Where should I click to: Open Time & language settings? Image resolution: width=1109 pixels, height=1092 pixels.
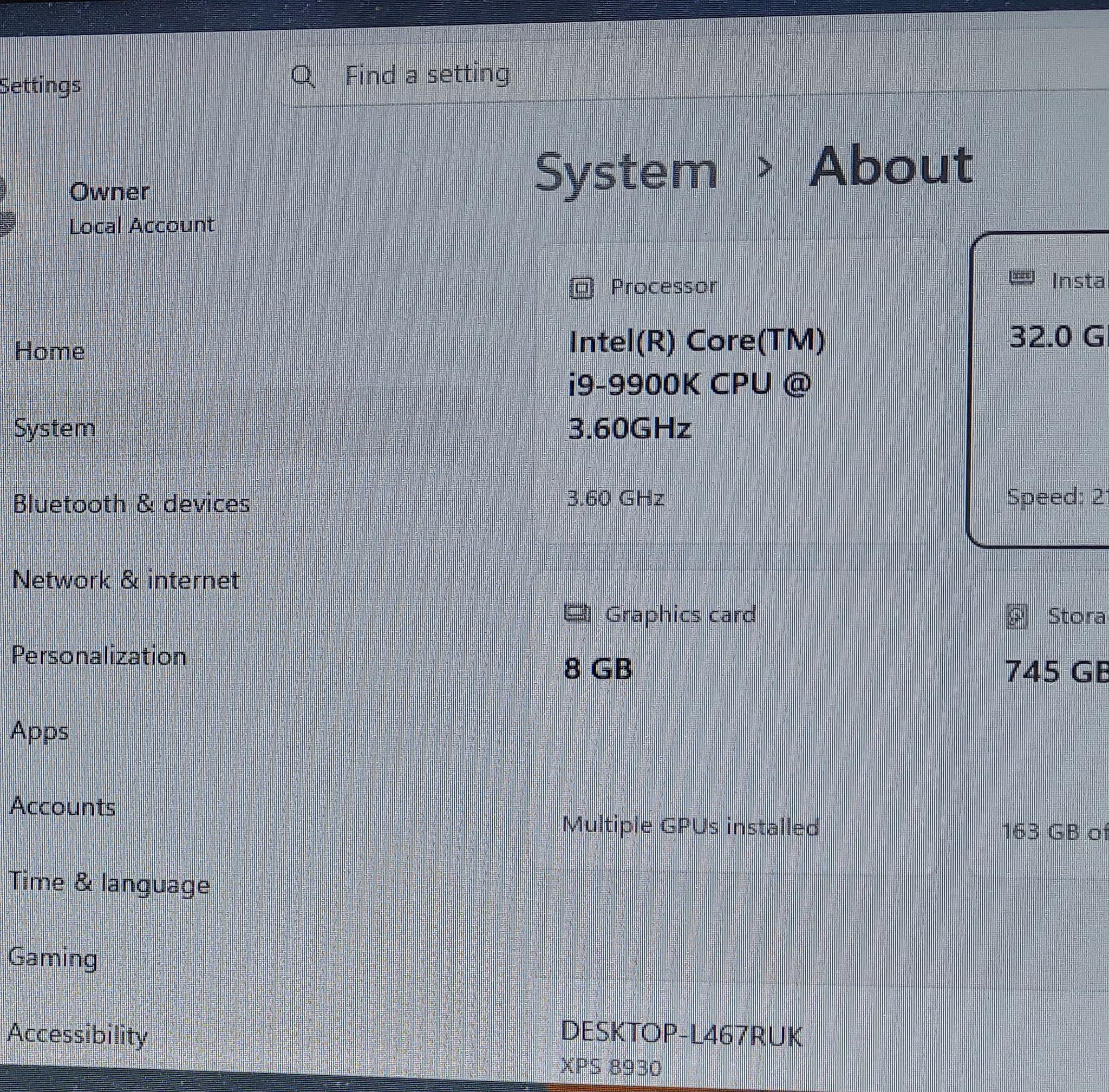click(x=109, y=883)
